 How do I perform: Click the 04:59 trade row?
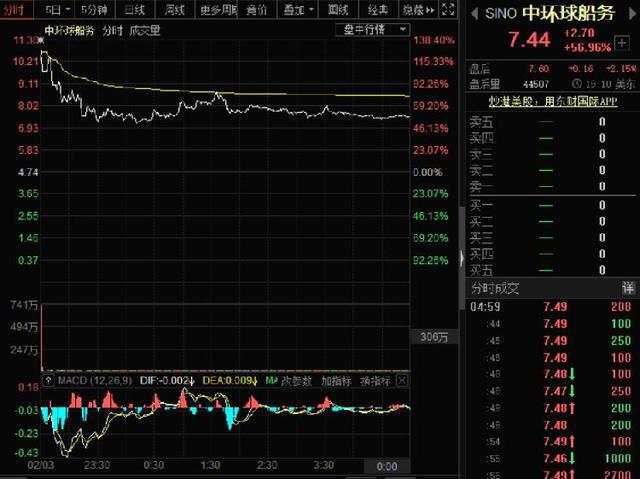pyautogui.click(x=552, y=307)
